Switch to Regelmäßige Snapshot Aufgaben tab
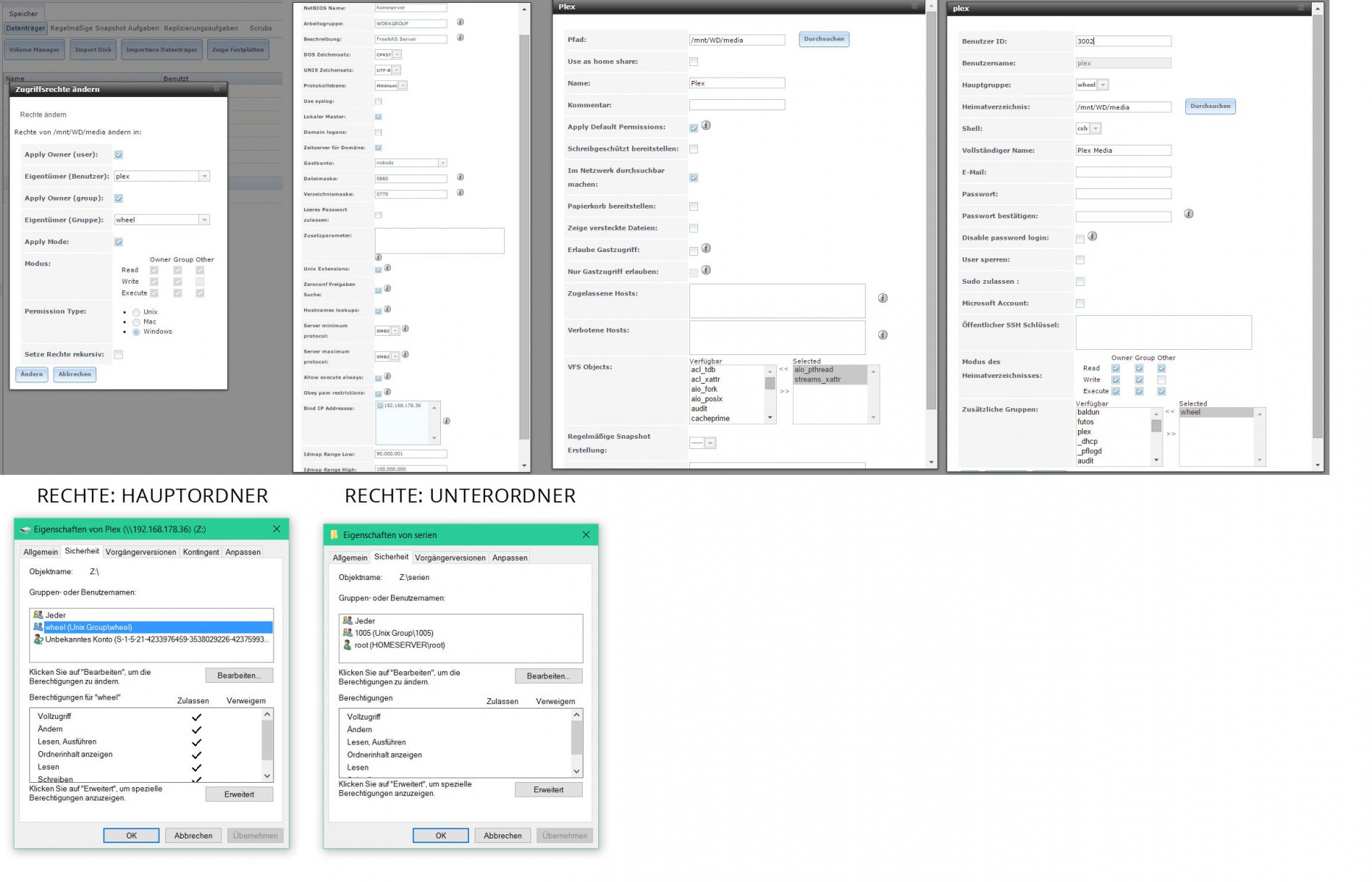 point(104,28)
